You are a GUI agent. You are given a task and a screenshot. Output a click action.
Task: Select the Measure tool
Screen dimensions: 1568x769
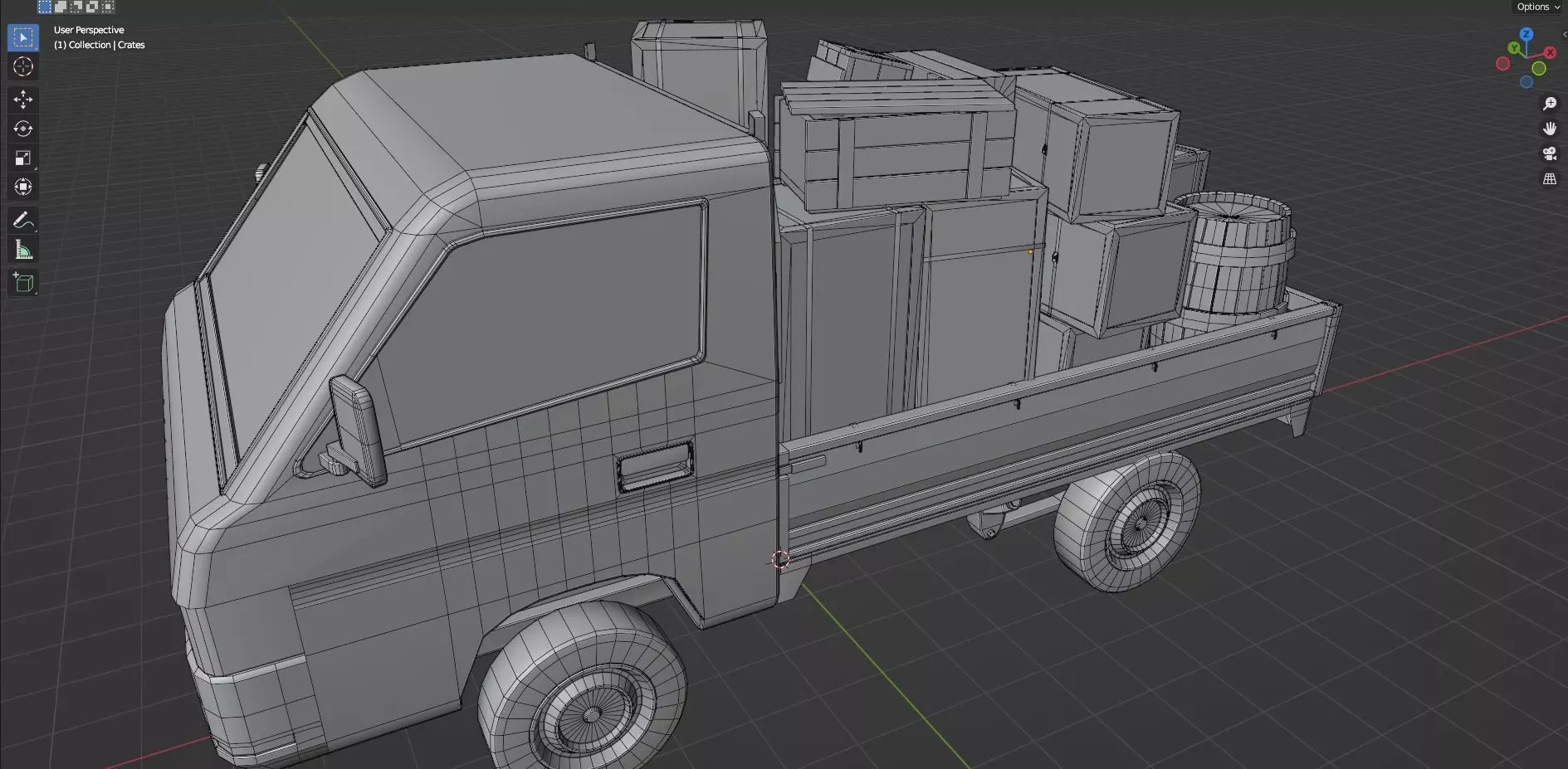pos(23,250)
